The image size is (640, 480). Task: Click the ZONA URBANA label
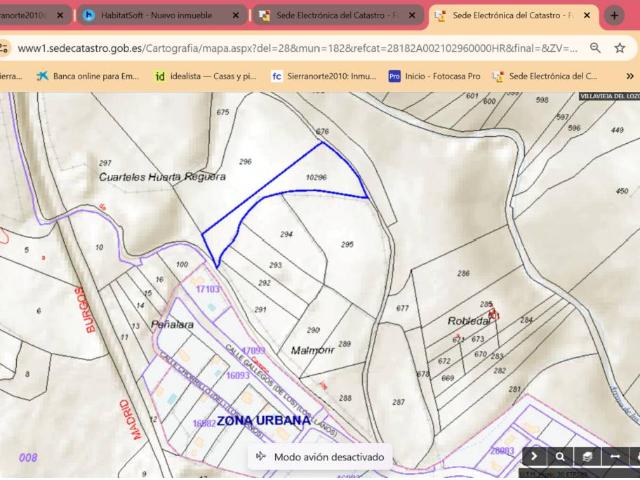(x=264, y=420)
